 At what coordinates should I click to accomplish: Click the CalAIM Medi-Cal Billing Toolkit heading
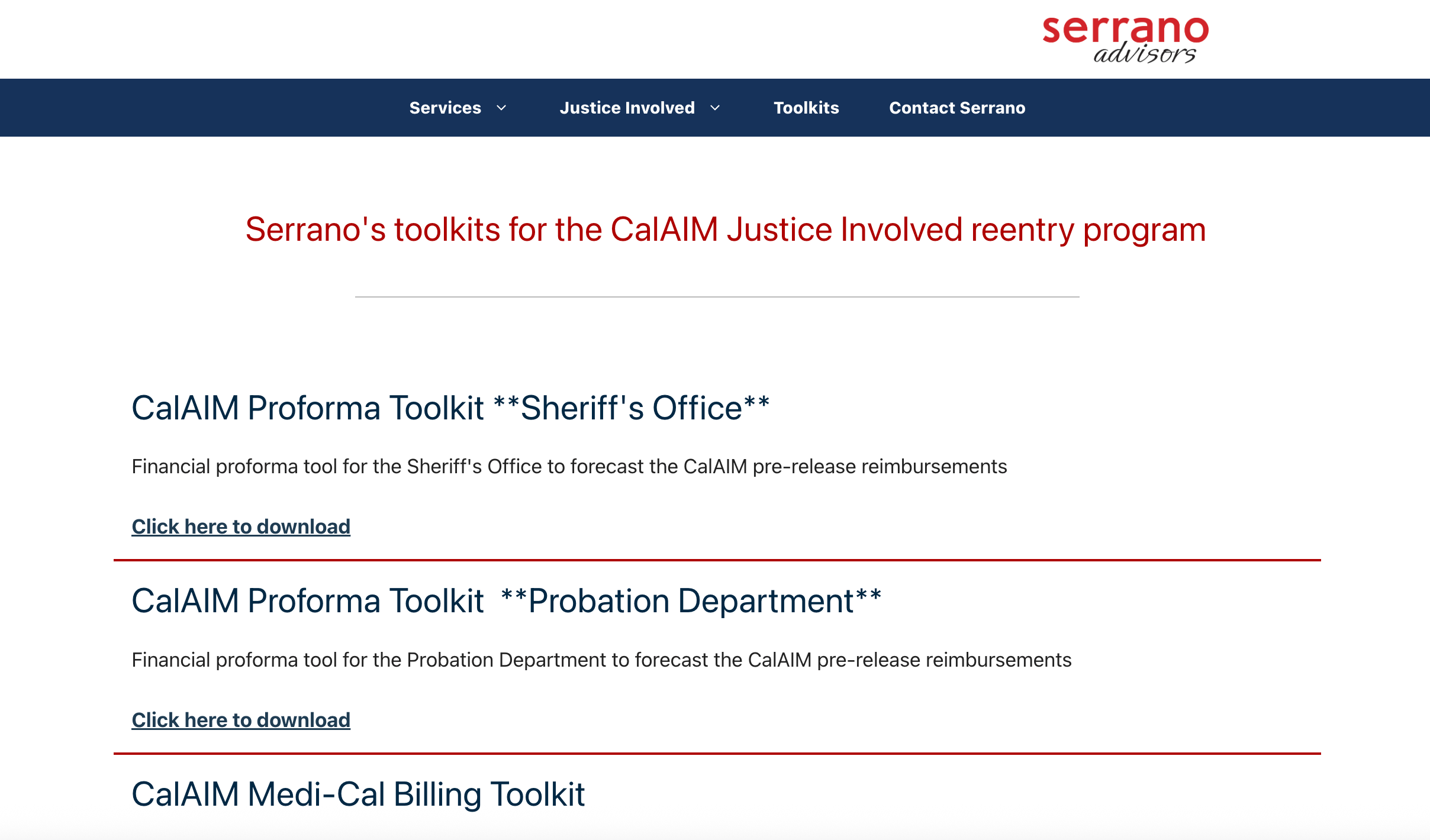pos(358,794)
